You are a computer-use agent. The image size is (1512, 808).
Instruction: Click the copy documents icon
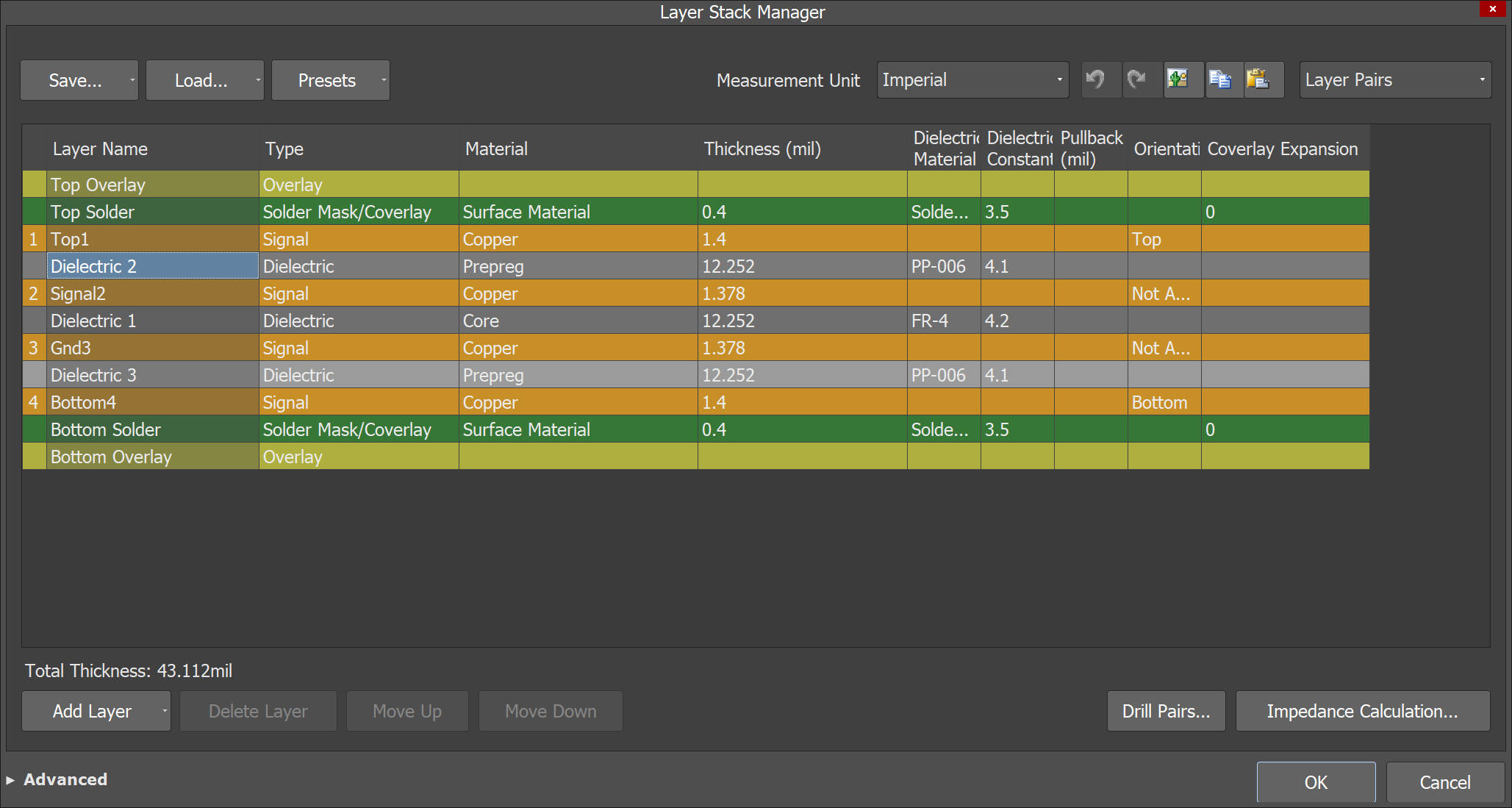click(1220, 79)
